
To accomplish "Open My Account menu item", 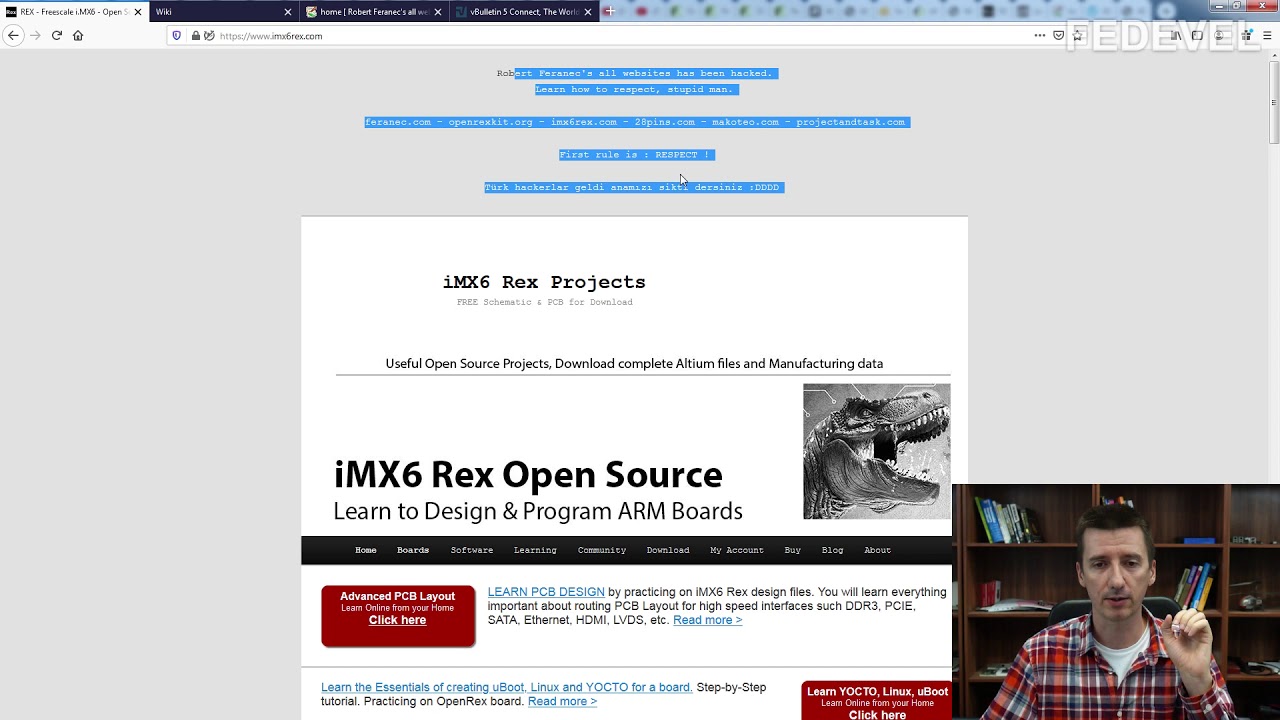I will coord(737,550).
